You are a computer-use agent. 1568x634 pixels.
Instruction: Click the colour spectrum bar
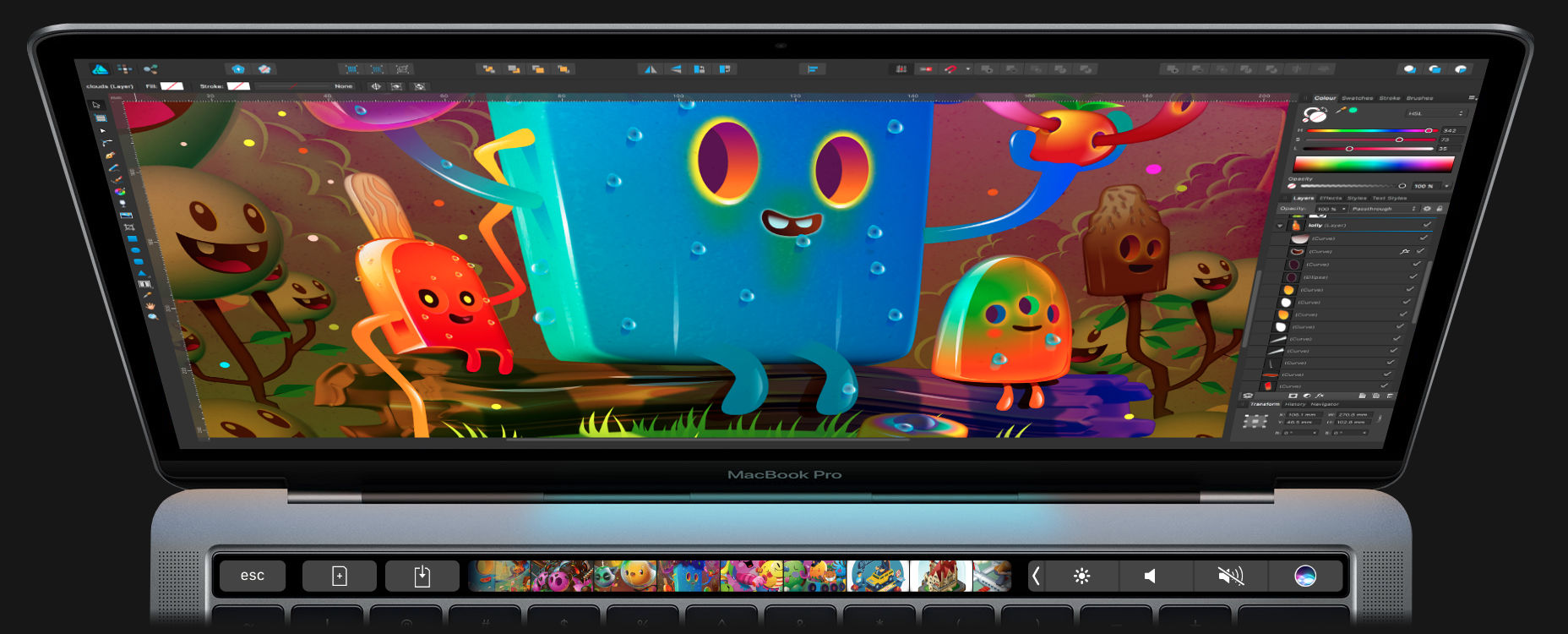(x=1375, y=164)
